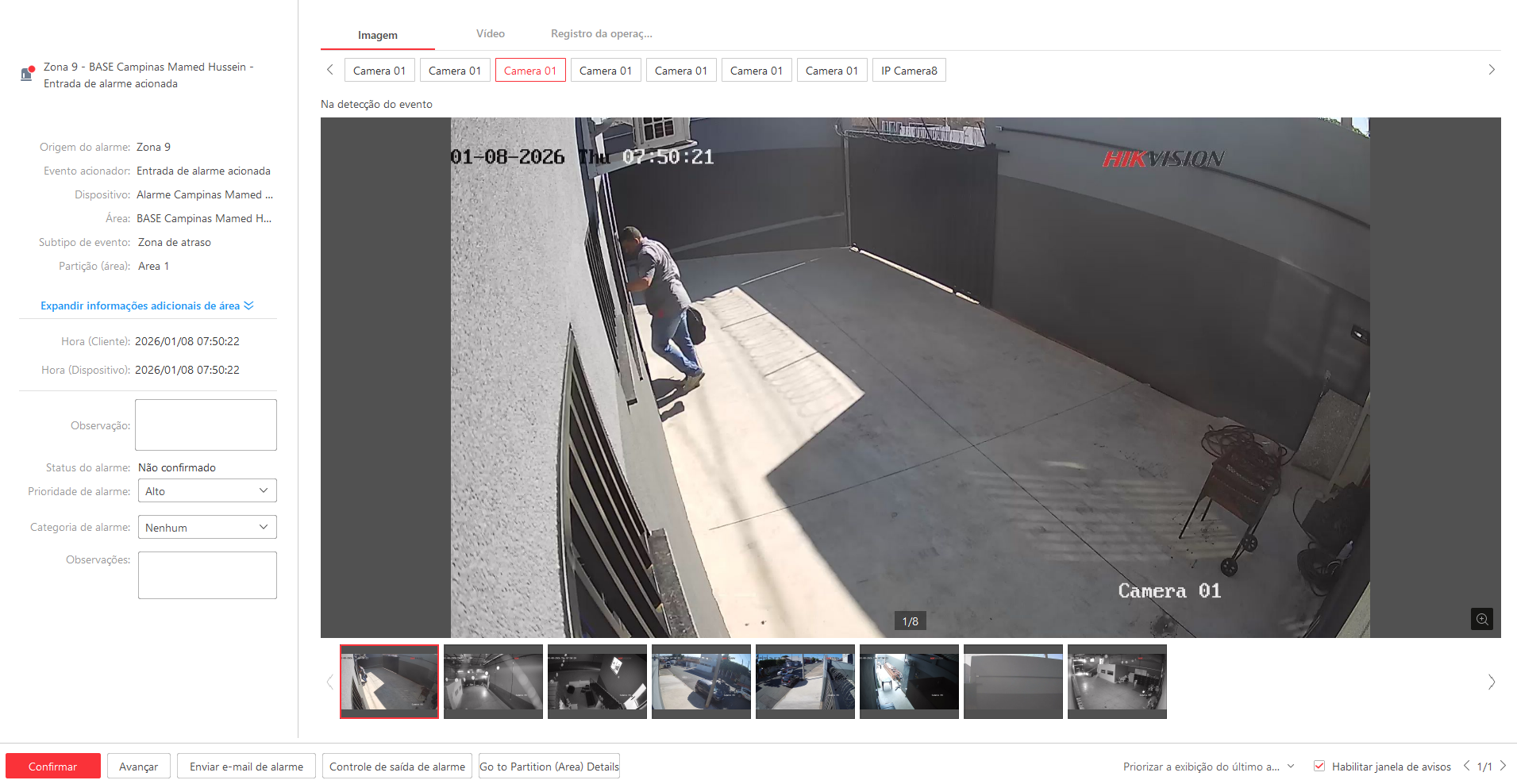Open Categoria de alarme dropdown

(207, 528)
